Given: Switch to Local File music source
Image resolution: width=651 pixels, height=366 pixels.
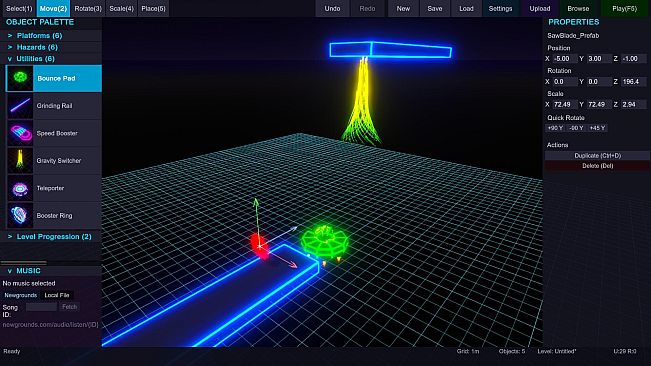Looking at the screenshot, I should [57, 295].
